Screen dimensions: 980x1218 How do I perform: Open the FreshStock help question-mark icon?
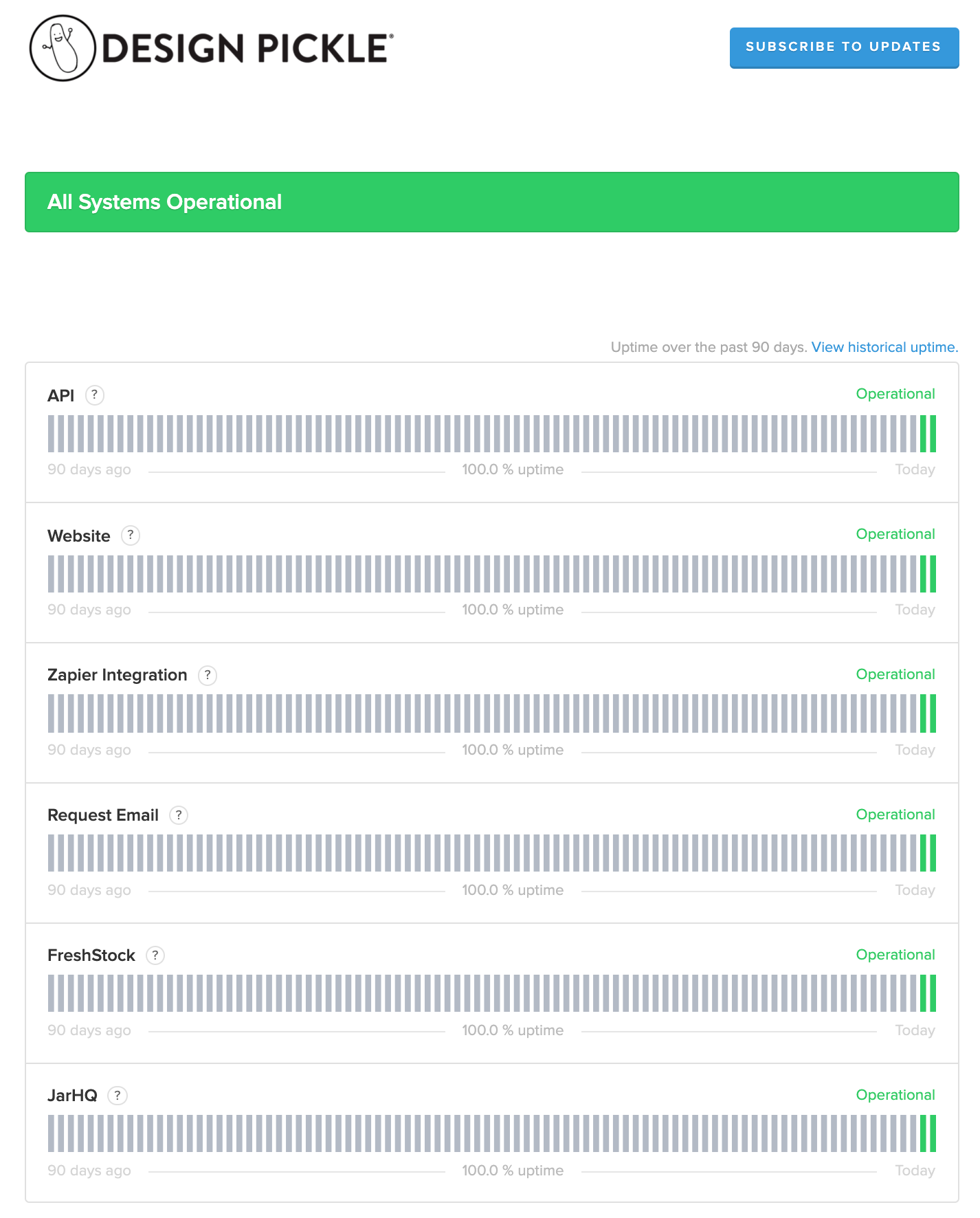[x=155, y=955]
